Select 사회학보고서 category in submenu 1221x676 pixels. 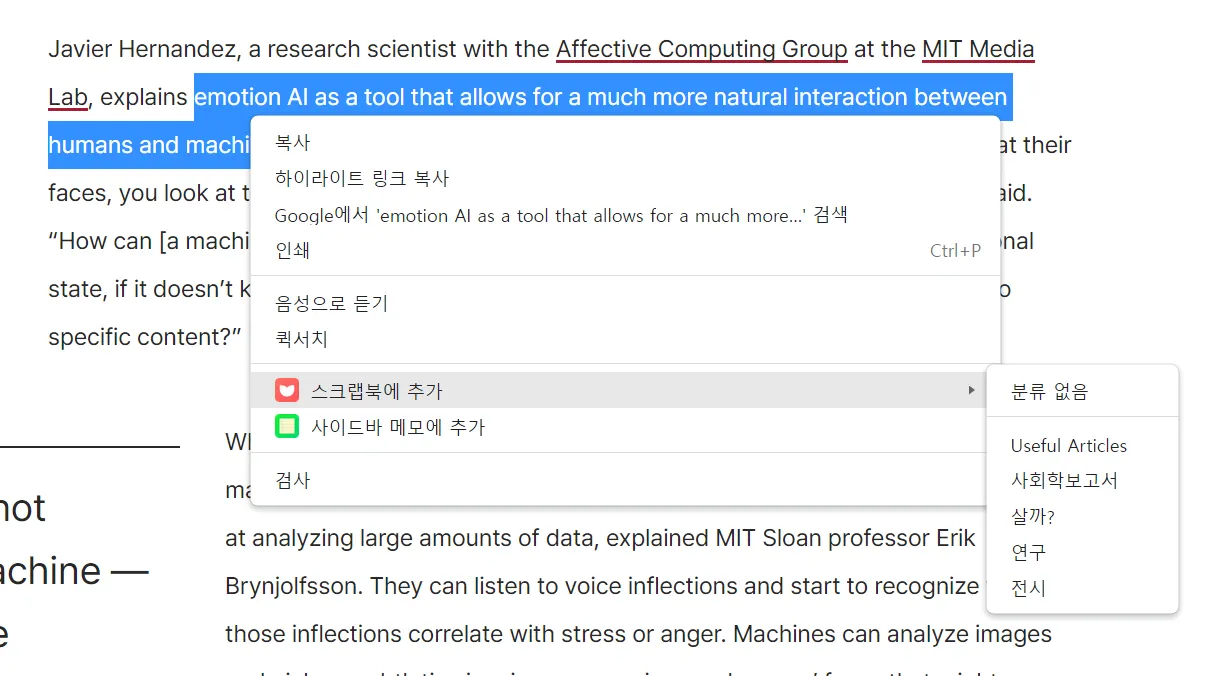coord(1064,480)
